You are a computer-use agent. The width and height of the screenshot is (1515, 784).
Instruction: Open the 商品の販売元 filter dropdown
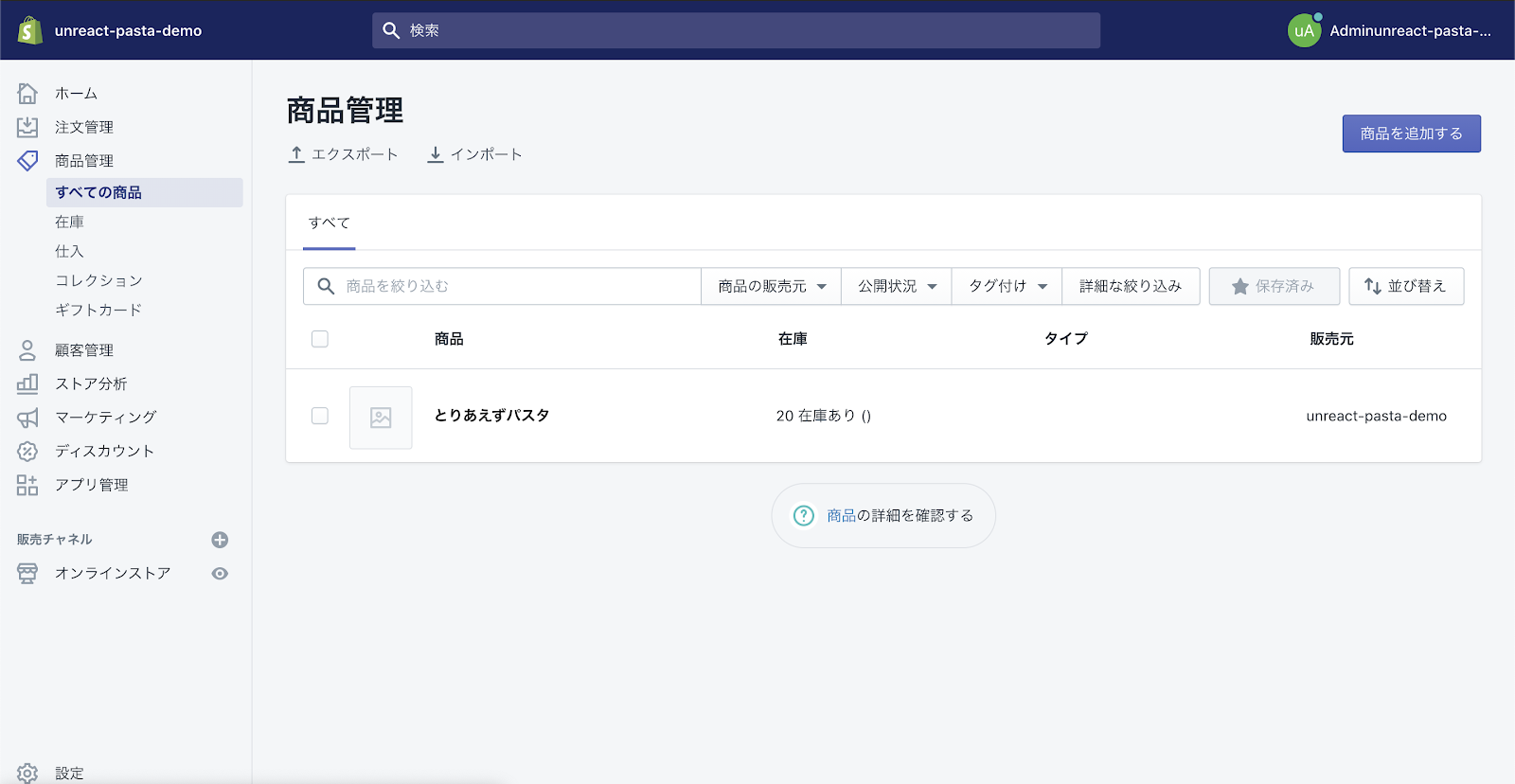tap(771, 286)
